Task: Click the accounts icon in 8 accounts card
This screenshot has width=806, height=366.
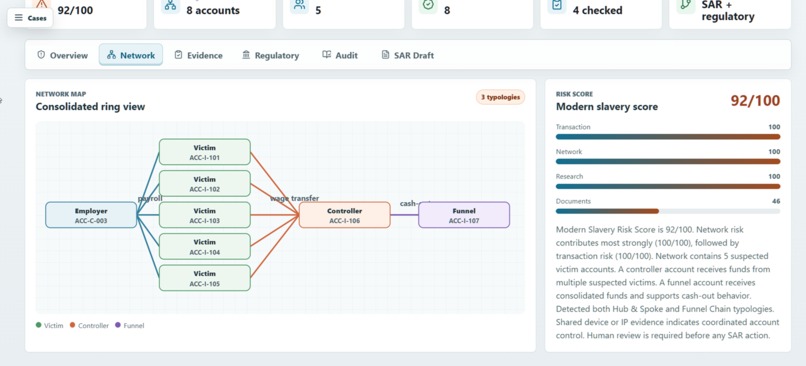Action: [x=170, y=6]
